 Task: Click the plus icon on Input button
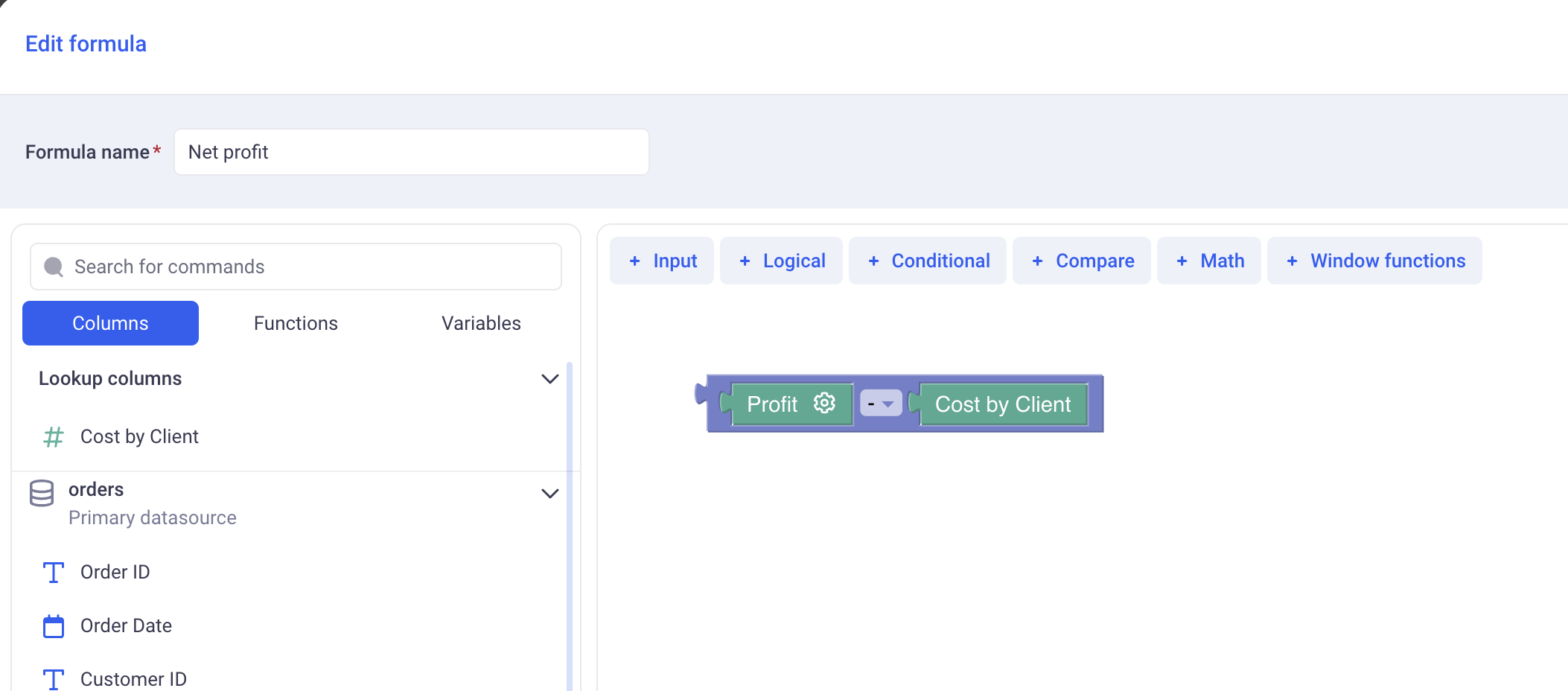(x=634, y=261)
